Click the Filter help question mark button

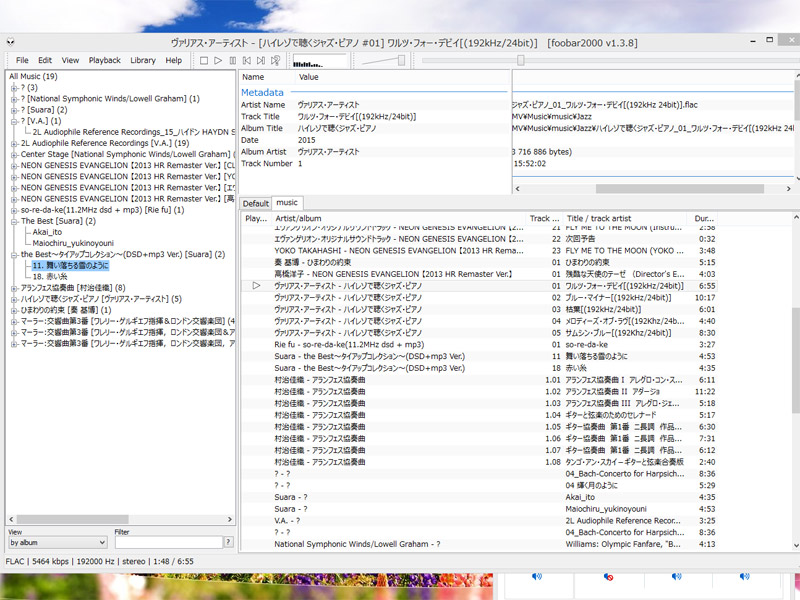[229, 542]
